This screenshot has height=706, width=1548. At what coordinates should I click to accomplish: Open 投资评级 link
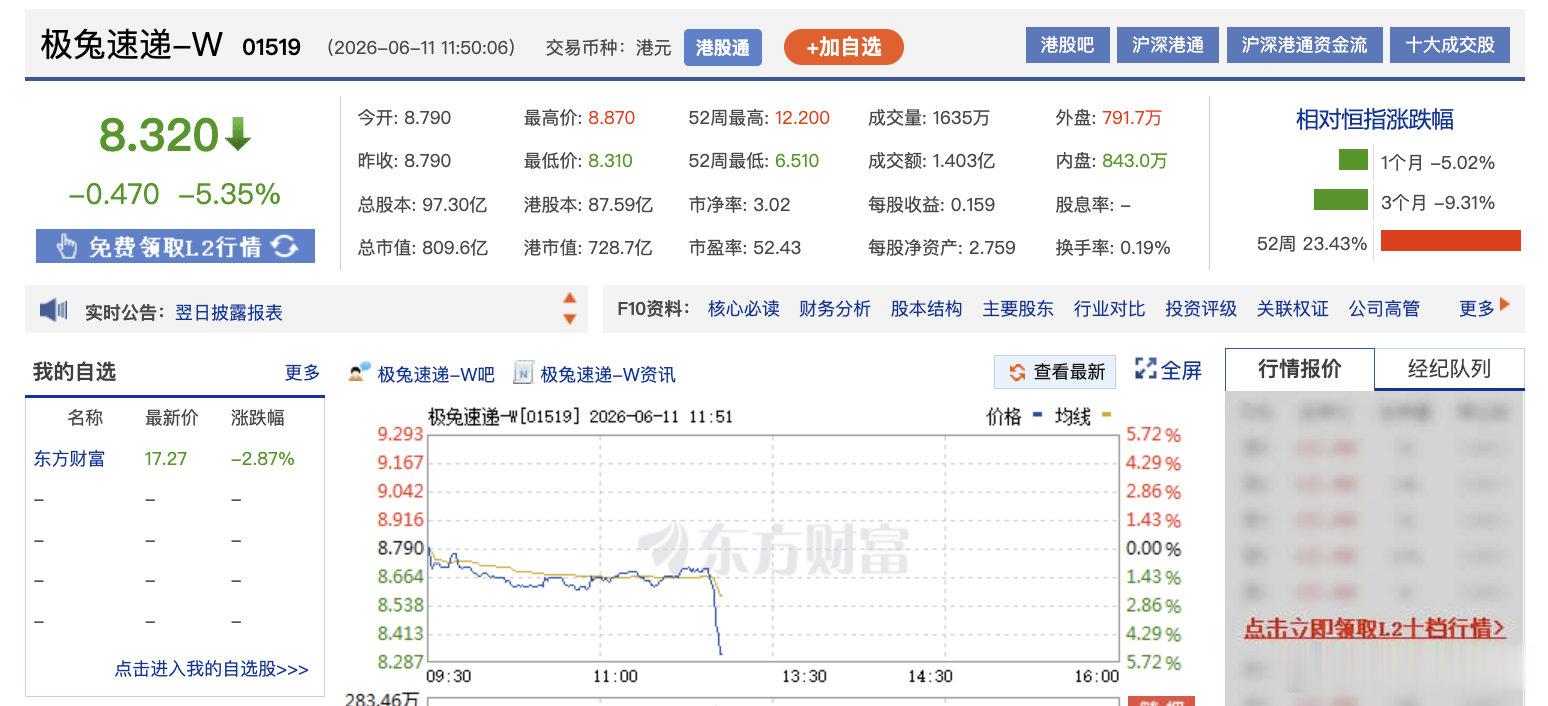[x=1201, y=309]
